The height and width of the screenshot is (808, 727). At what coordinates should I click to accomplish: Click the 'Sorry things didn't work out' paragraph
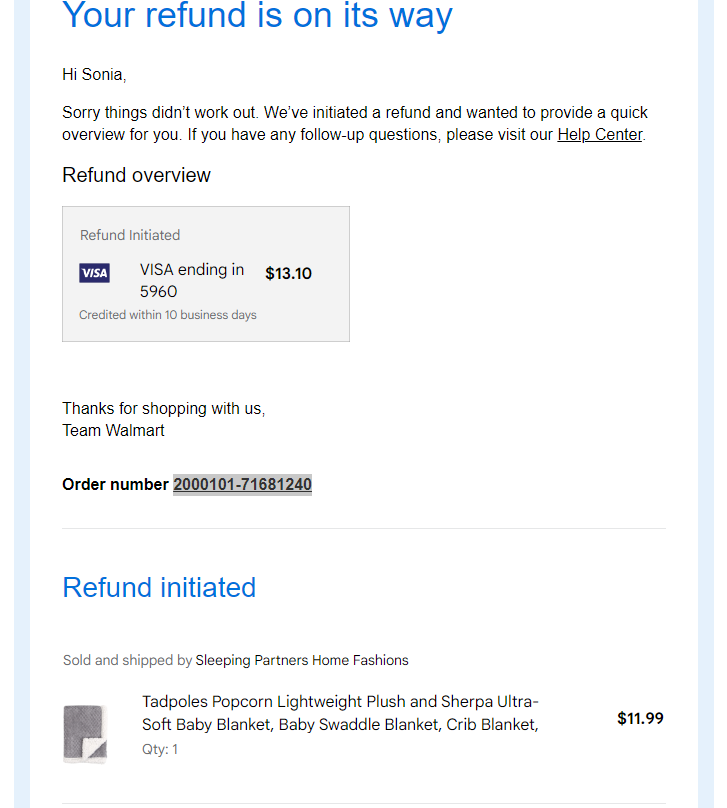pos(355,124)
